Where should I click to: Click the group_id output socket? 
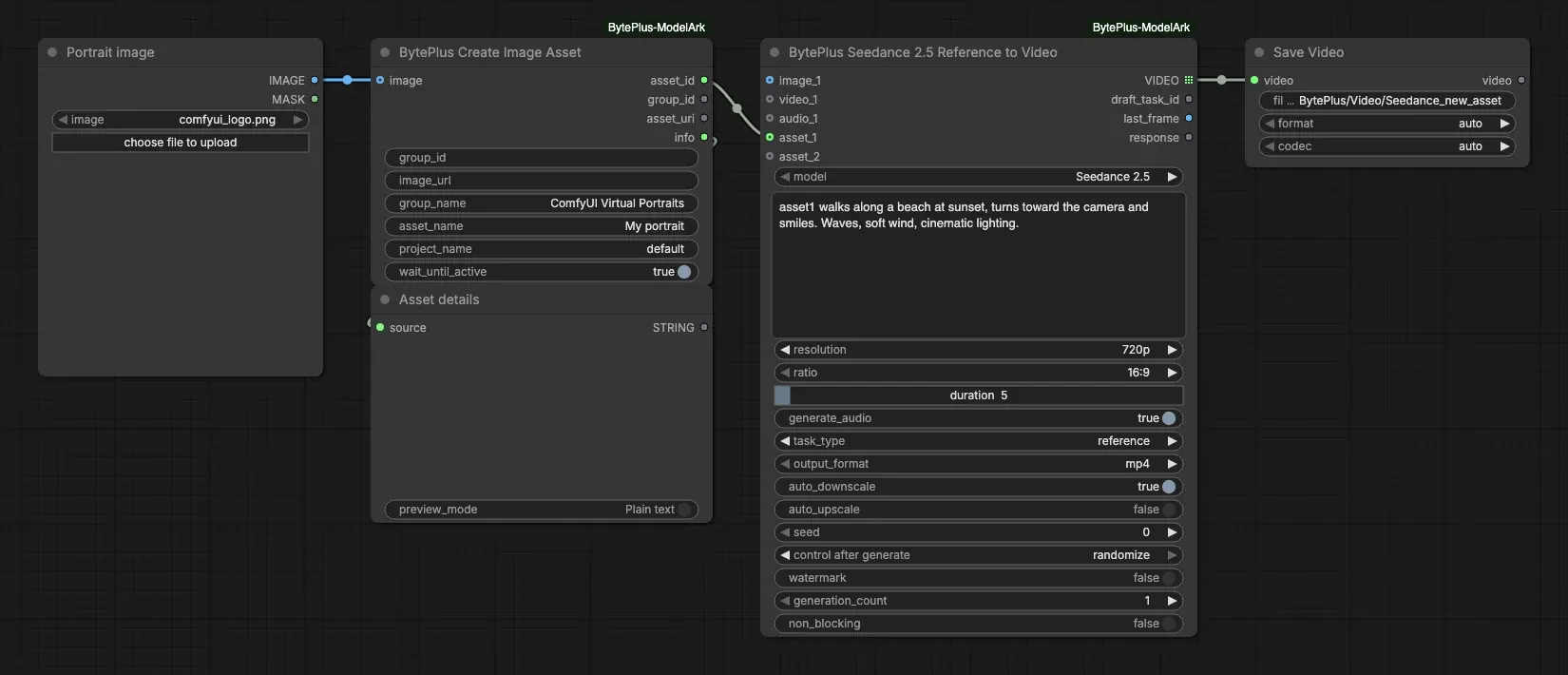point(704,100)
